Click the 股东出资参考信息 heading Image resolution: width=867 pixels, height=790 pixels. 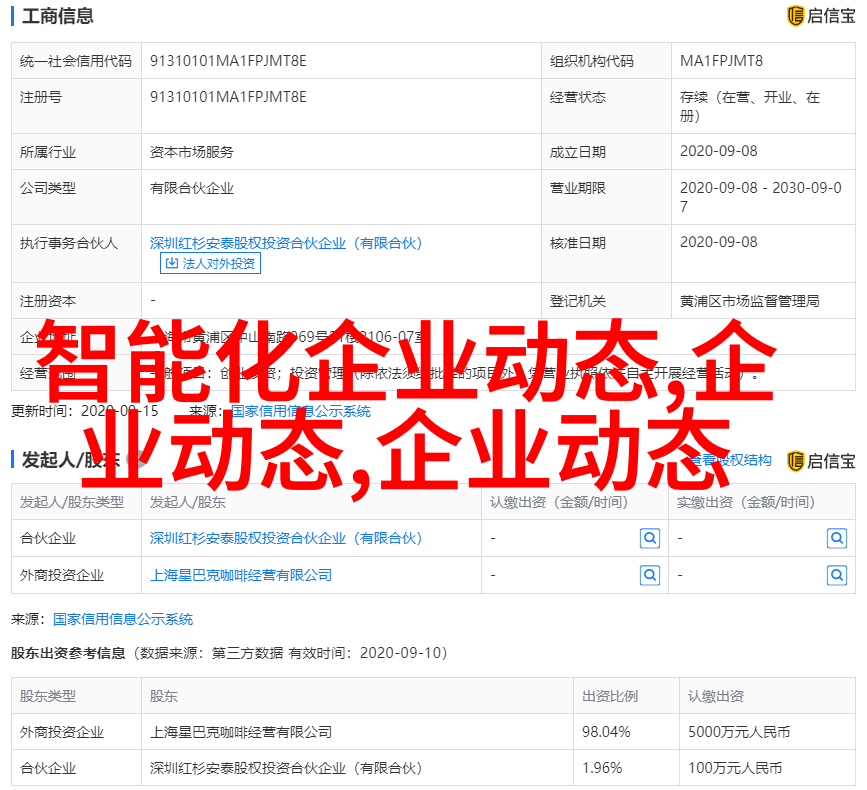68,653
